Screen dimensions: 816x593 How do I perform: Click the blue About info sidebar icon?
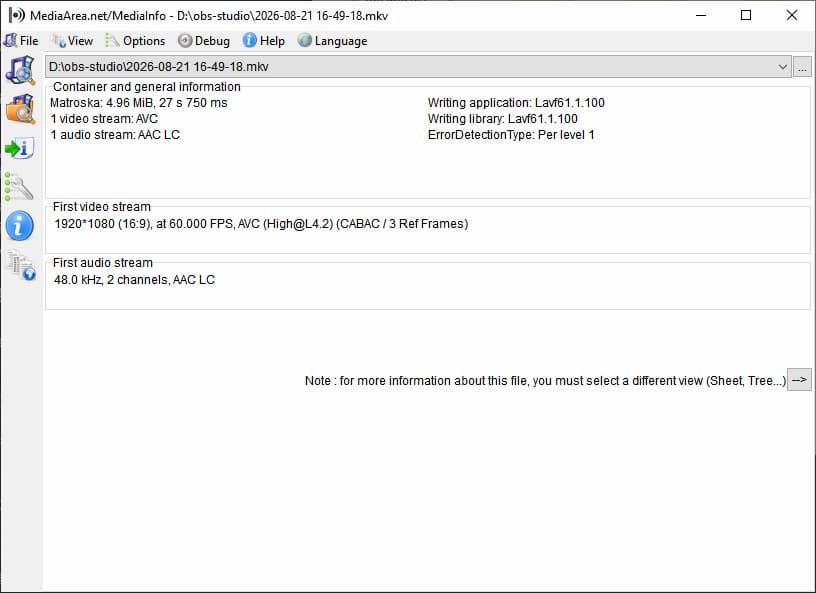point(20,226)
